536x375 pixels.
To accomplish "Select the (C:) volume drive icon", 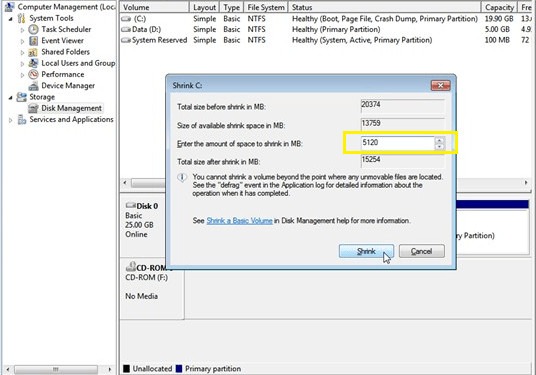I will pyautogui.click(x=126, y=19).
